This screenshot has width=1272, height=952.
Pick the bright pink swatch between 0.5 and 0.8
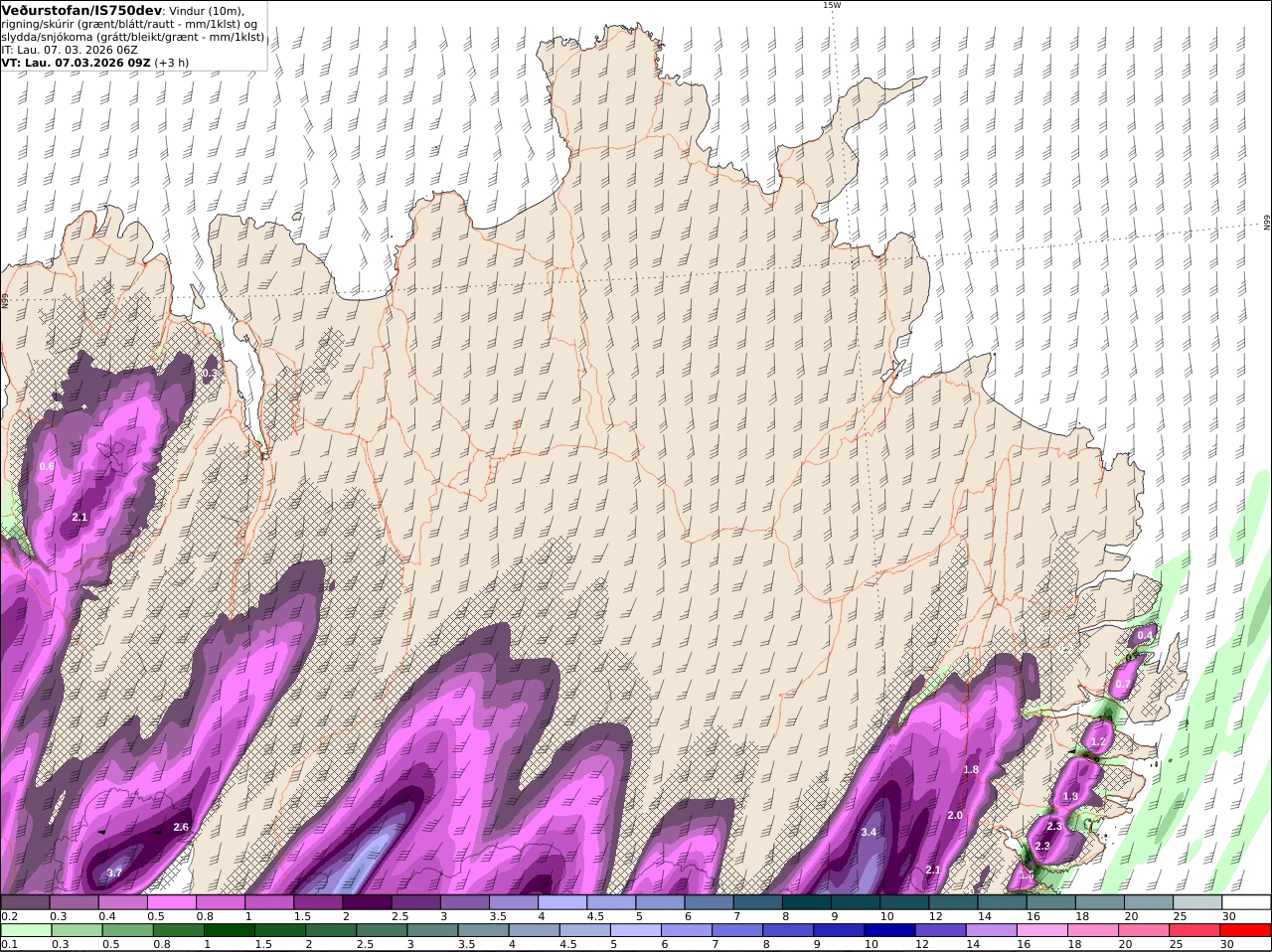point(173,902)
